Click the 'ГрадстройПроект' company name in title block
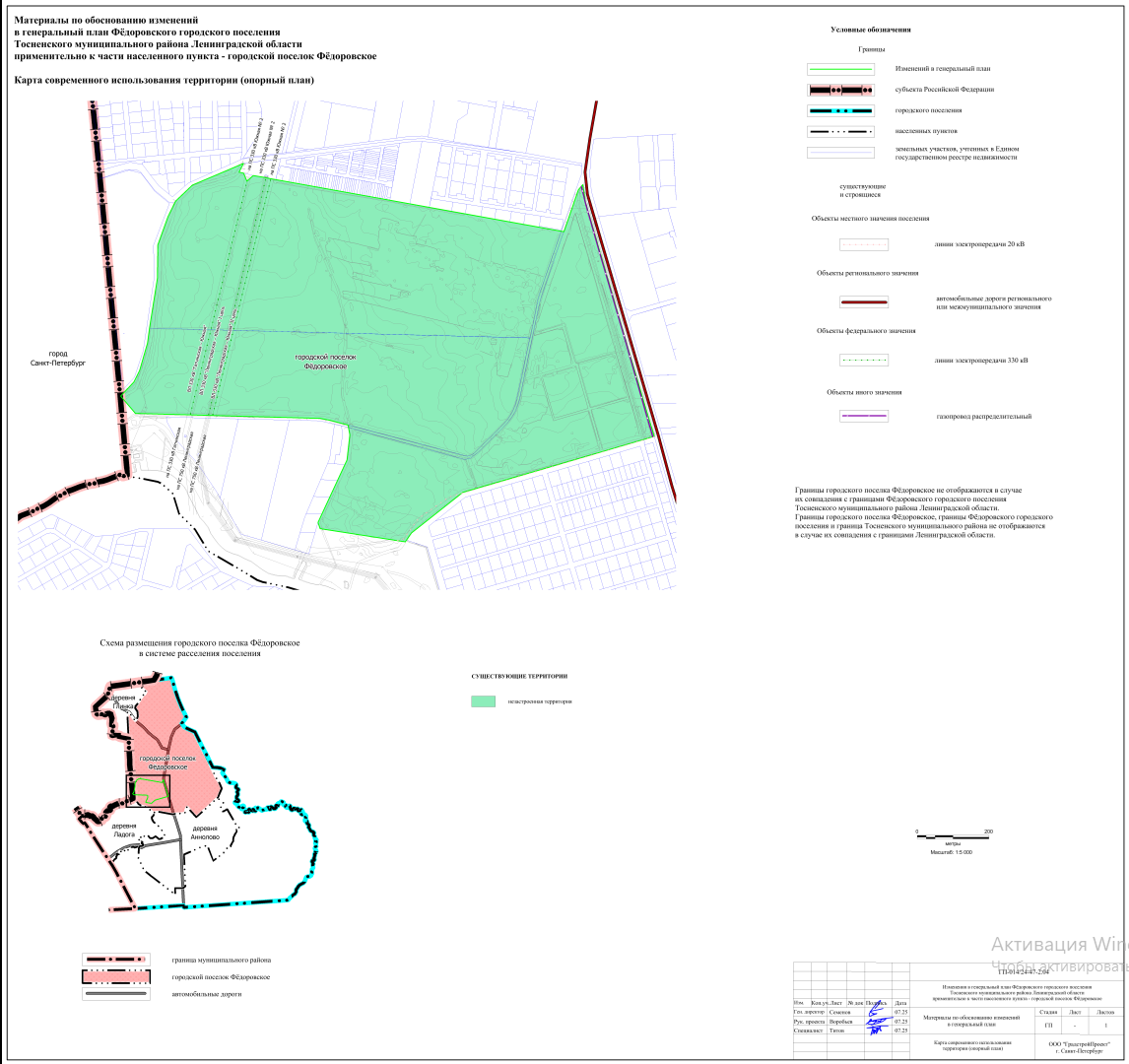Screen dimensions: 1129x1064 1081,1047
